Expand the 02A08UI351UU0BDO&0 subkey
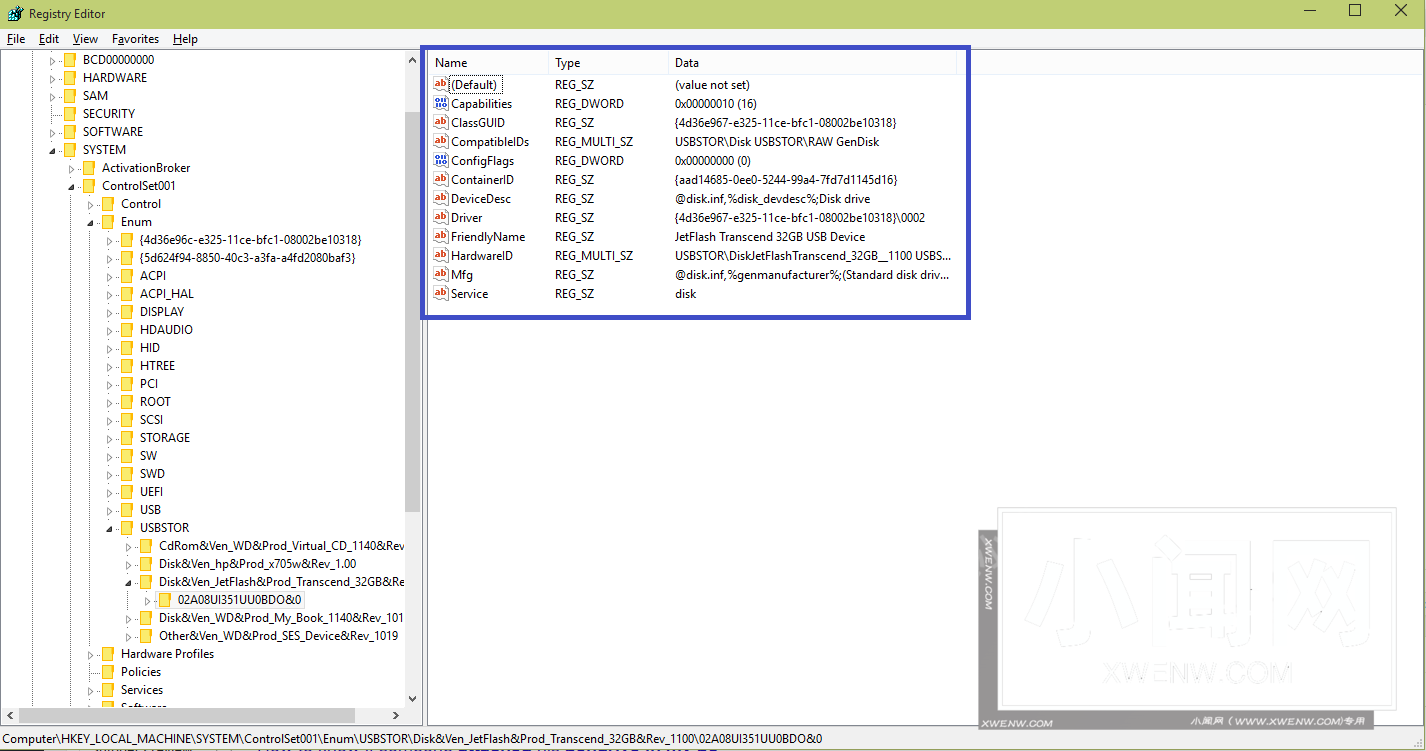 tap(147, 600)
